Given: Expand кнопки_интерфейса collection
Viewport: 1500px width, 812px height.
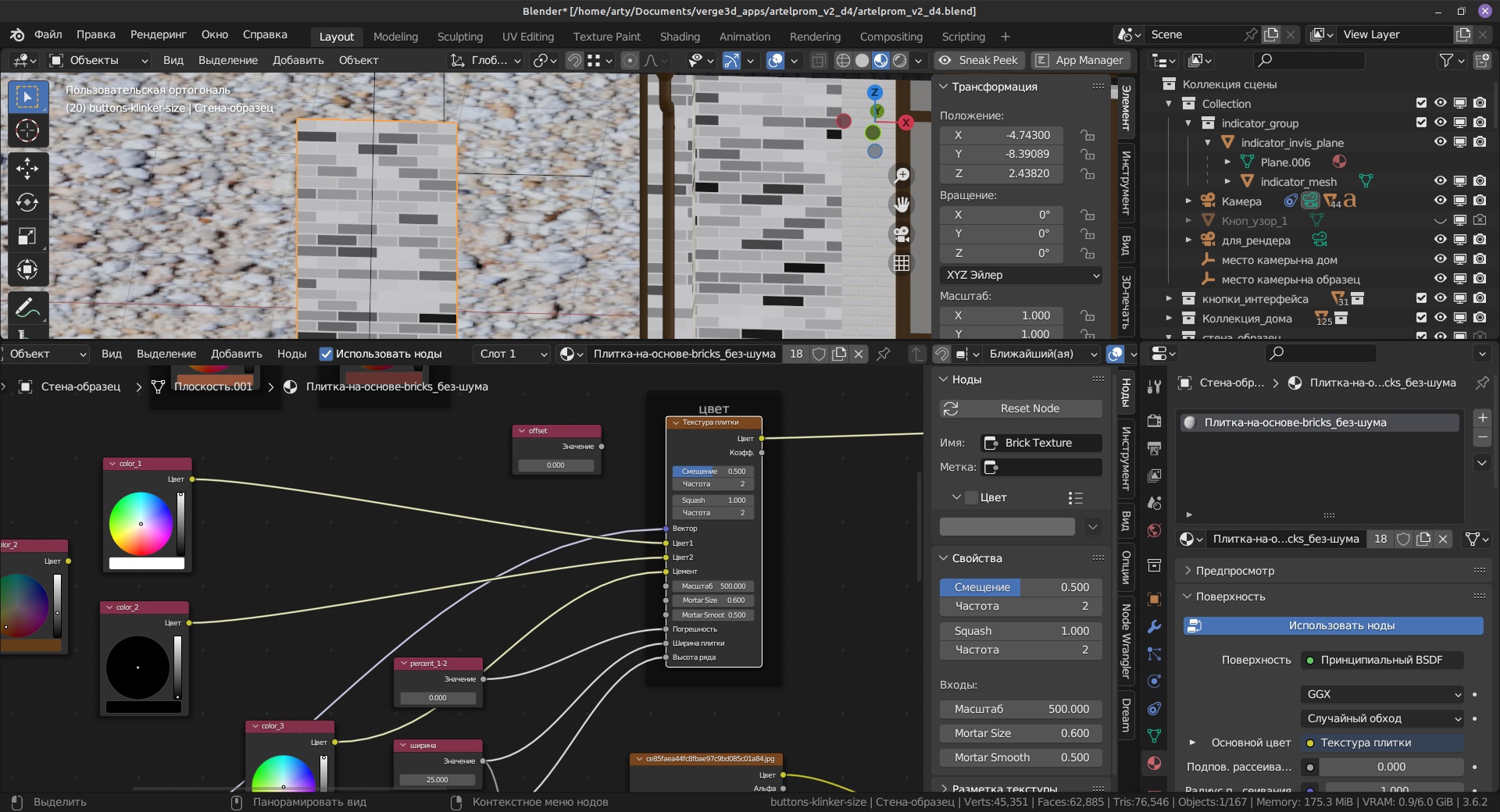Looking at the screenshot, I should (1169, 298).
